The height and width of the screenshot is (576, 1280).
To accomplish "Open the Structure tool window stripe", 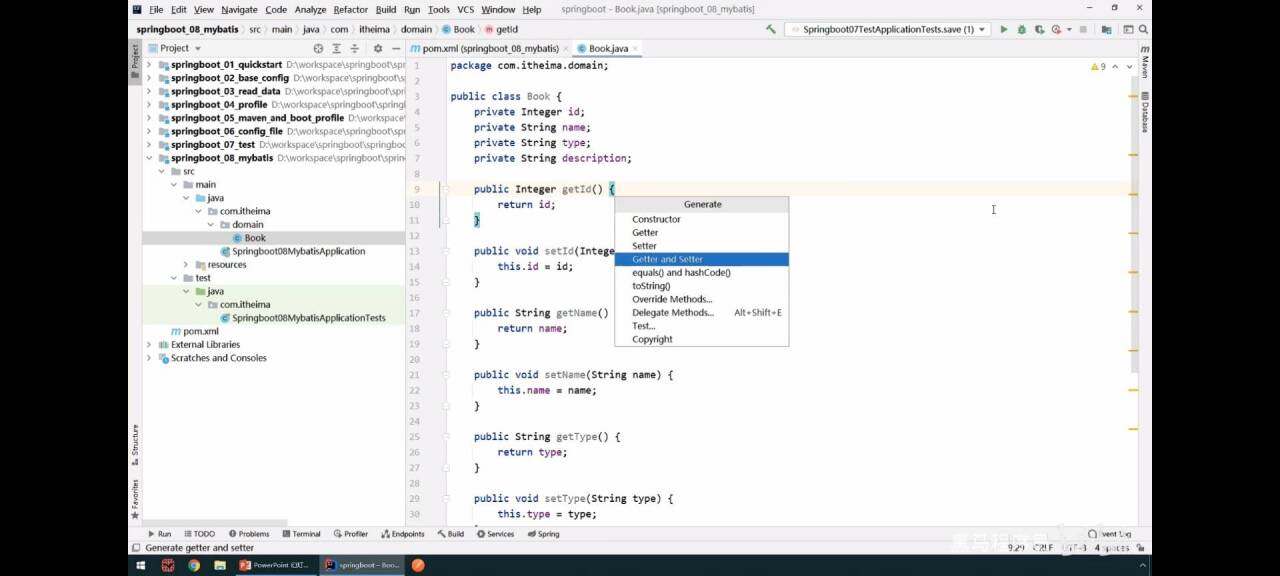I will 135,446.
